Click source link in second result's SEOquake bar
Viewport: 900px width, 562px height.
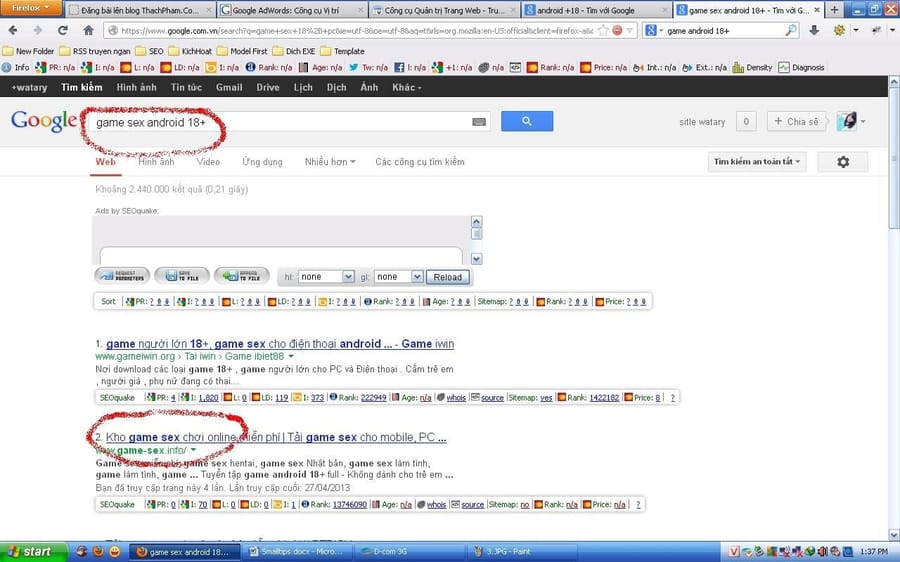coord(472,505)
